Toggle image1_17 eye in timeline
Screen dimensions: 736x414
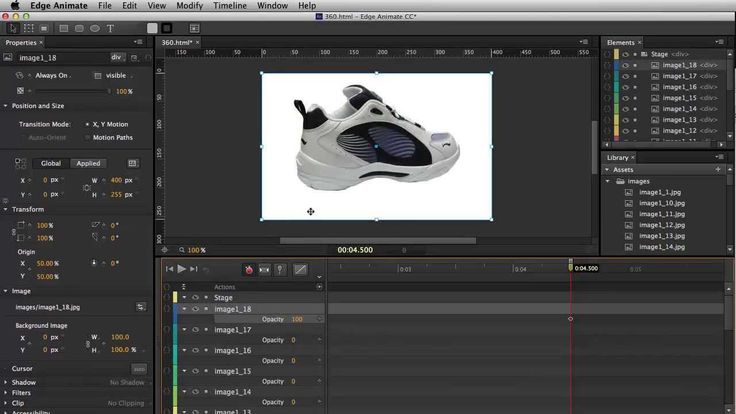point(195,330)
